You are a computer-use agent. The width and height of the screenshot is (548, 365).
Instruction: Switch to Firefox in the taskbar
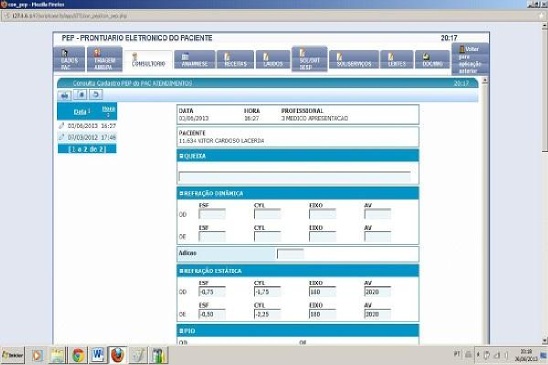point(118,356)
